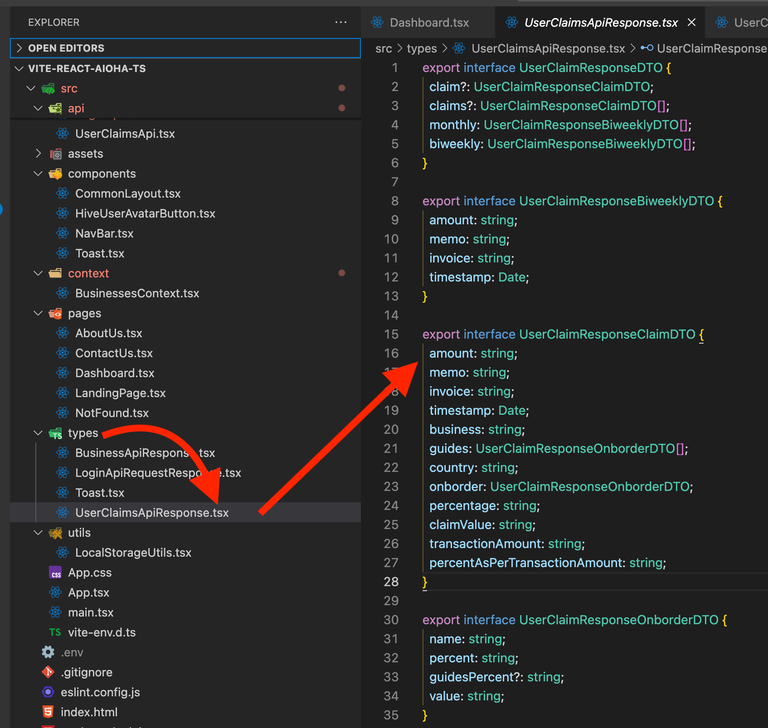Click React icon beside UserClaimsApi.tsx
Screen dimensions: 768x728
coord(62,133)
